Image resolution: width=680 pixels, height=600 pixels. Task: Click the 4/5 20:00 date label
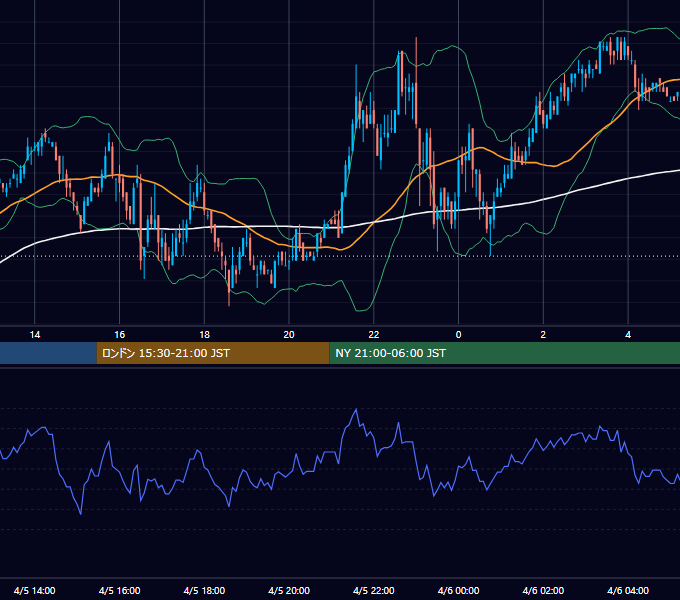(x=289, y=590)
